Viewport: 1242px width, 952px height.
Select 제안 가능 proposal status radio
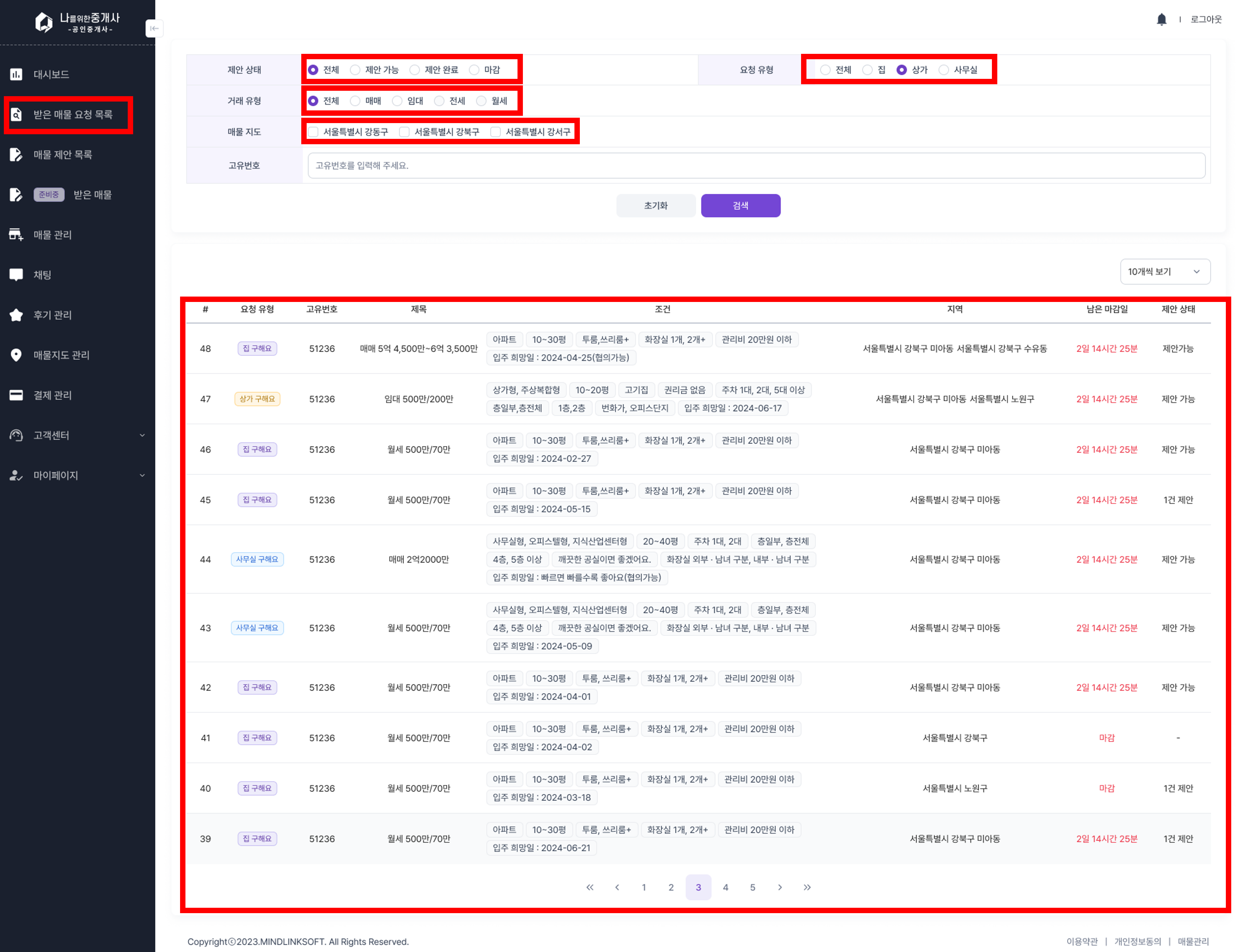(x=356, y=70)
